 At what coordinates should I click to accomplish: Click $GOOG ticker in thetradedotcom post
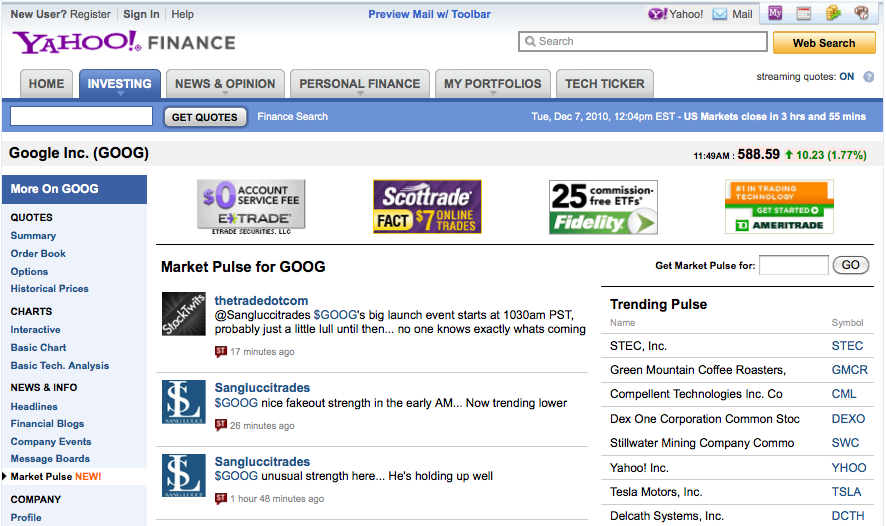click(x=336, y=315)
